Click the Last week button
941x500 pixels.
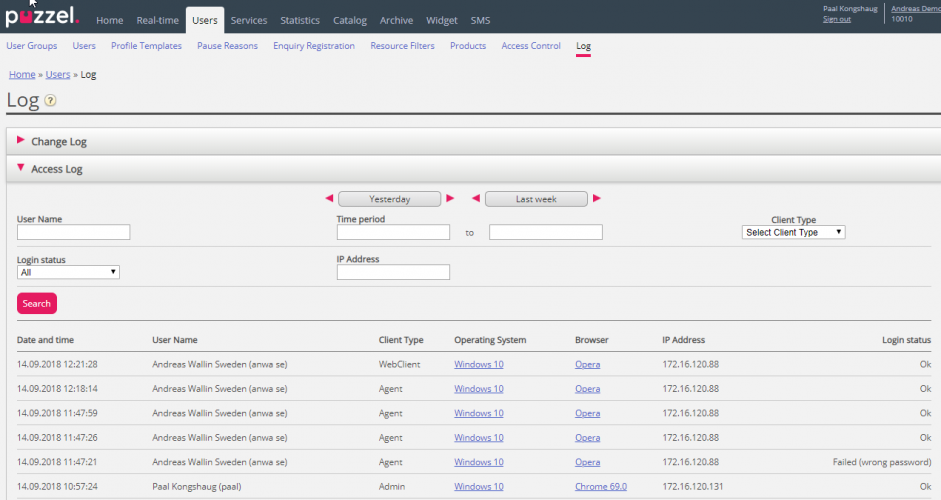pyautogui.click(x=536, y=199)
